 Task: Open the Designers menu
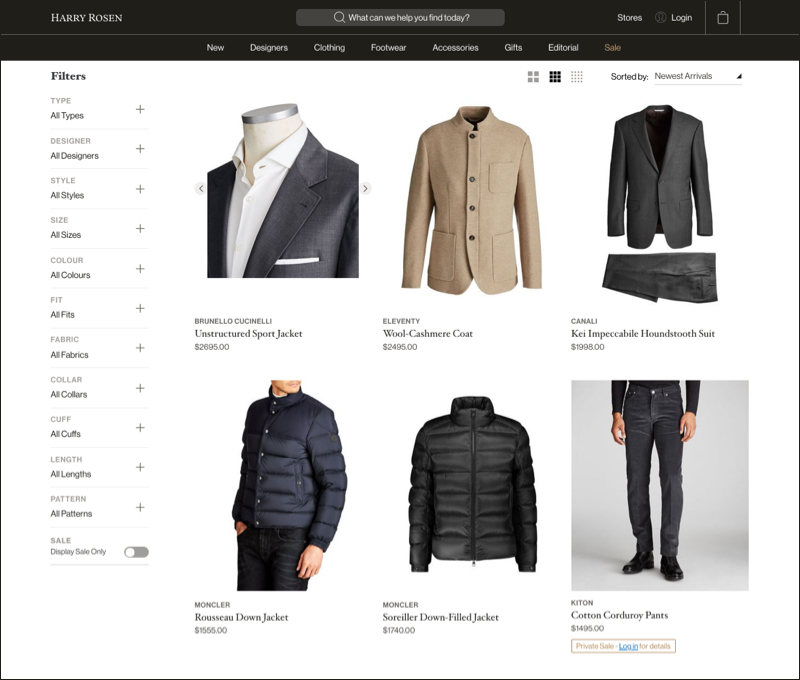point(269,47)
